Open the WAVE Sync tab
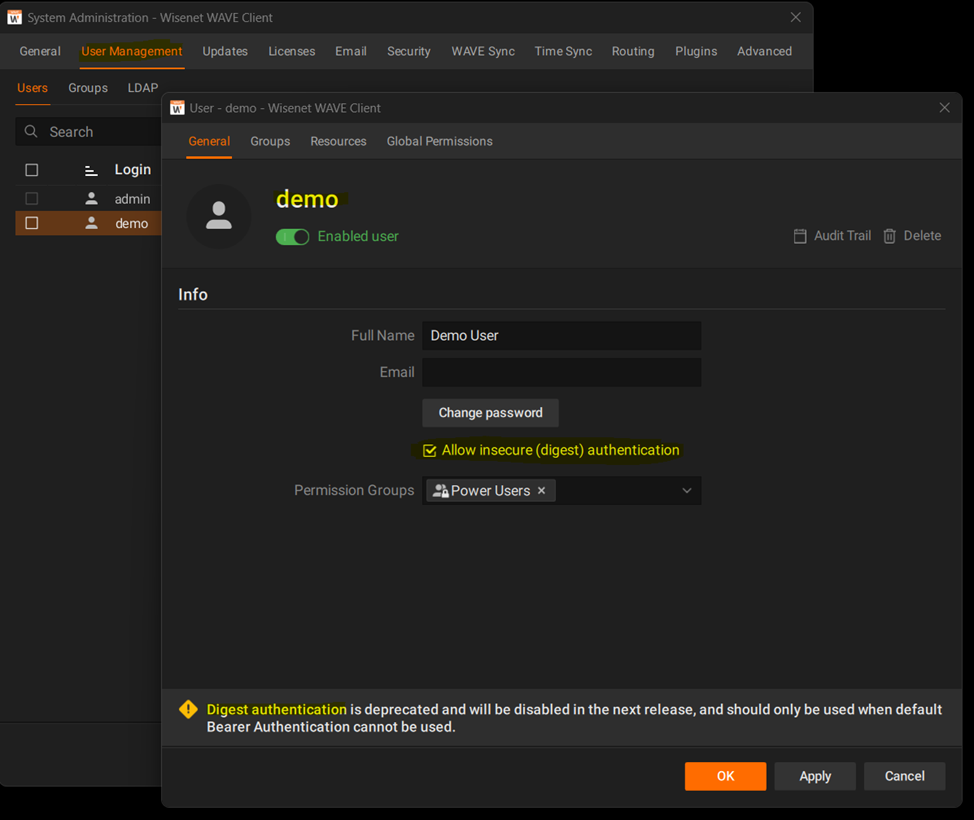Screen dimensions: 974x820 coord(483,51)
